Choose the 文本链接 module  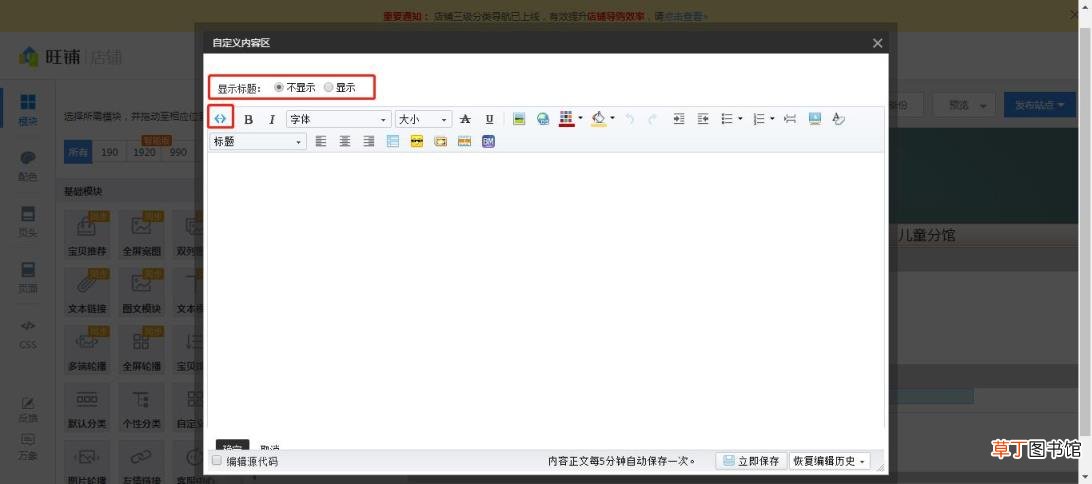pyautogui.click(x=86, y=293)
